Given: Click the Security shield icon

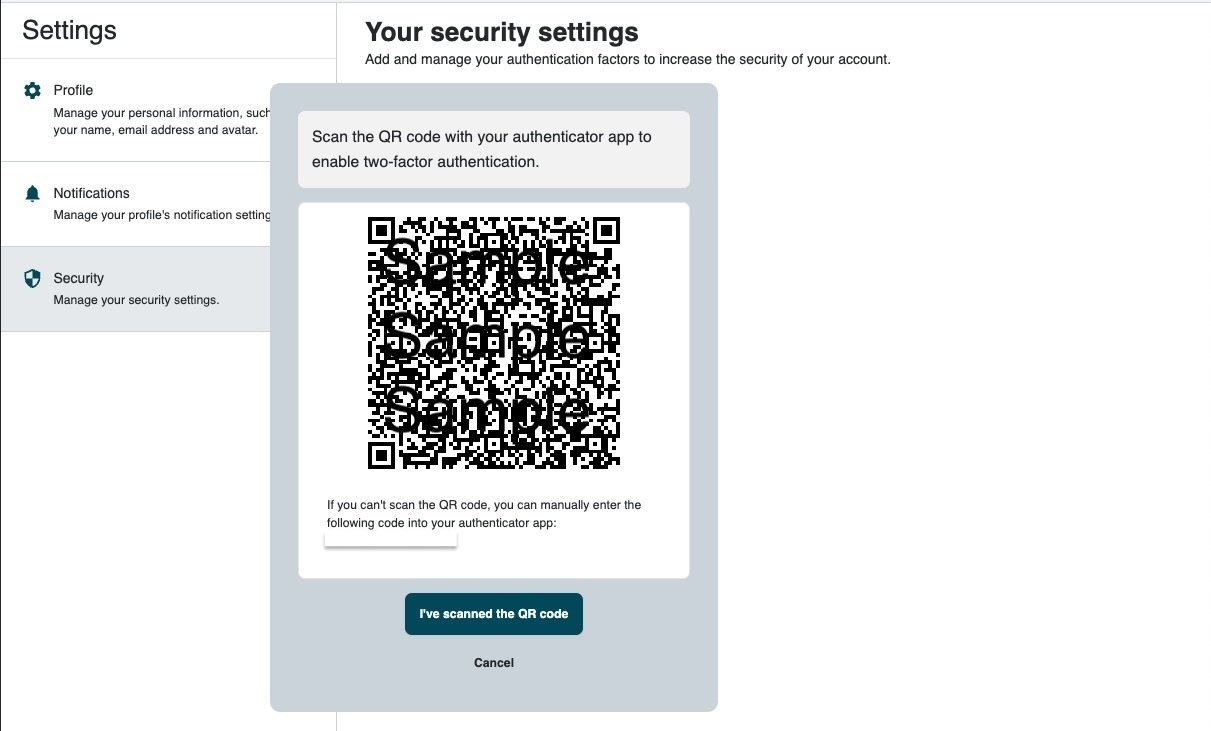Looking at the screenshot, I should (x=32, y=279).
